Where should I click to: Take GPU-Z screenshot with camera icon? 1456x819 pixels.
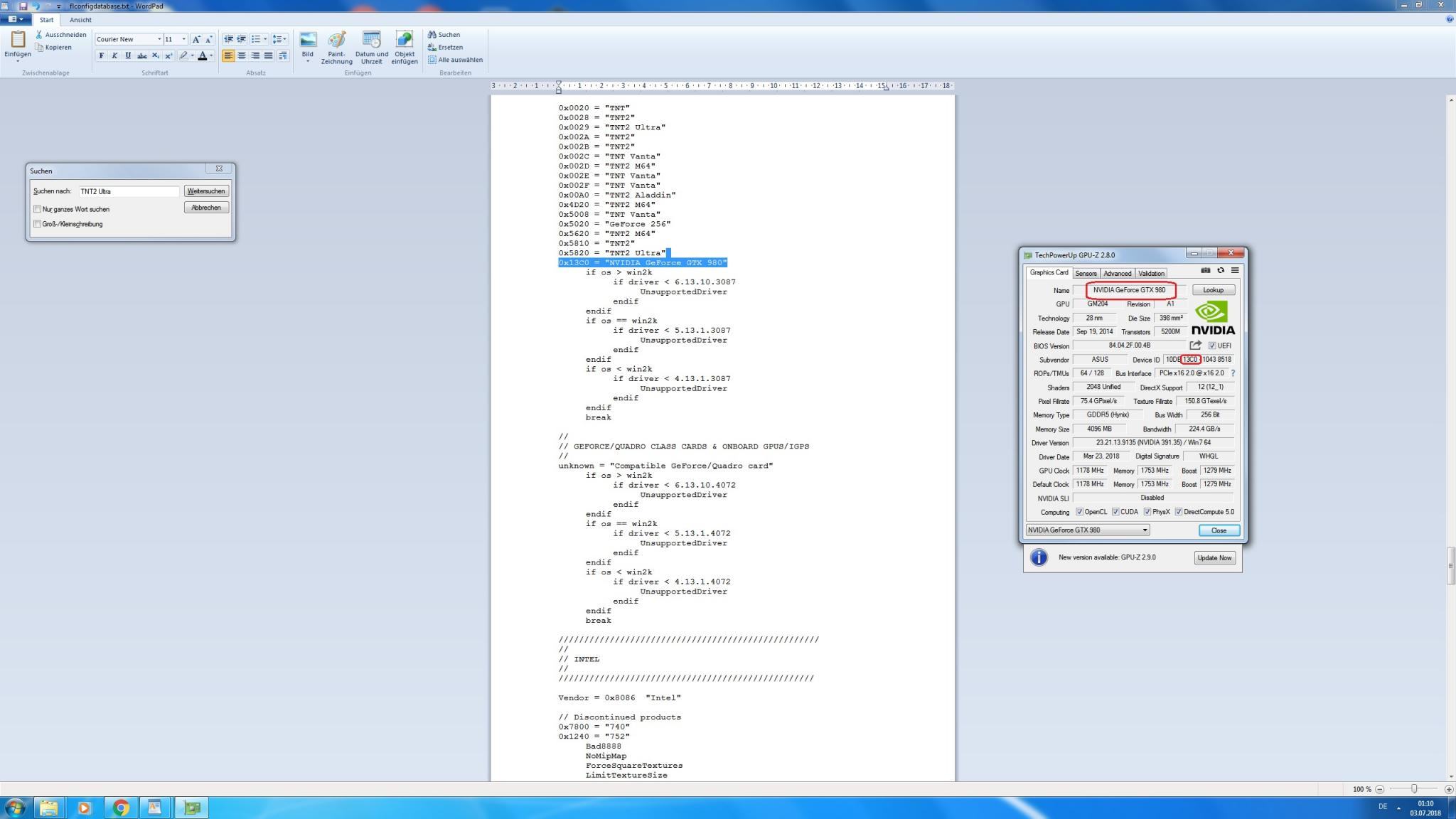point(1205,270)
